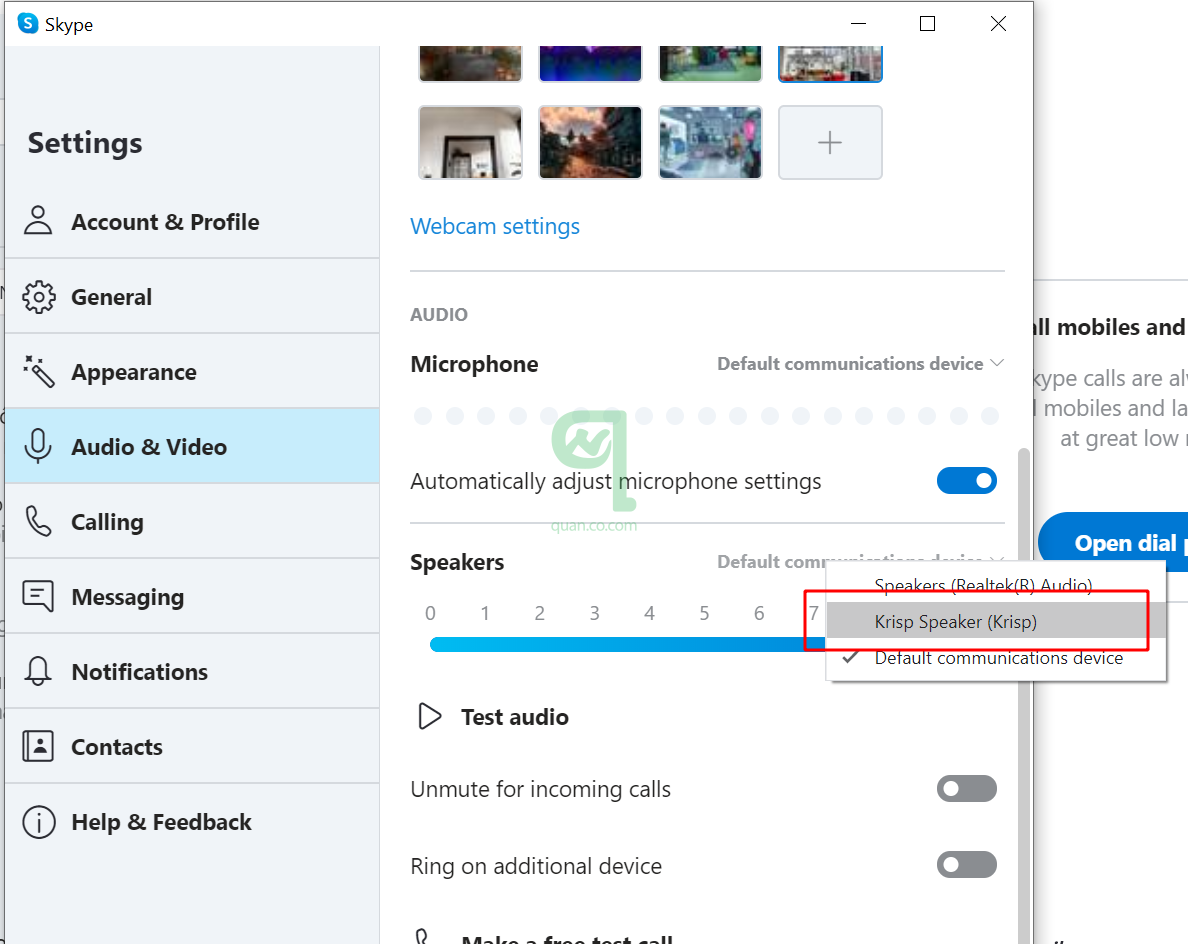This screenshot has width=1188, height=944.
Task: Click the Account & Profile person icon
Action: click(x=38, y=220)
